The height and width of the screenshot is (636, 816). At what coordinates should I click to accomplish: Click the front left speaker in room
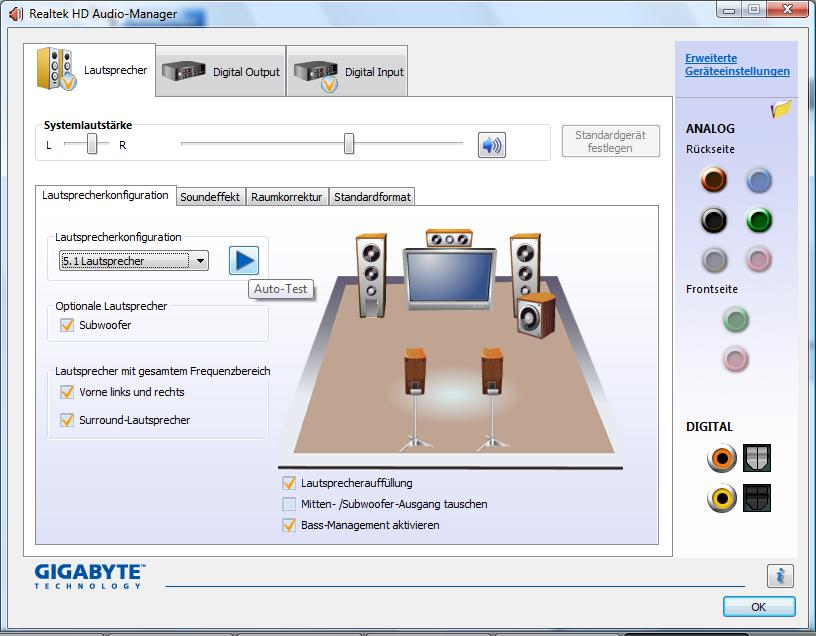[371, 275]
